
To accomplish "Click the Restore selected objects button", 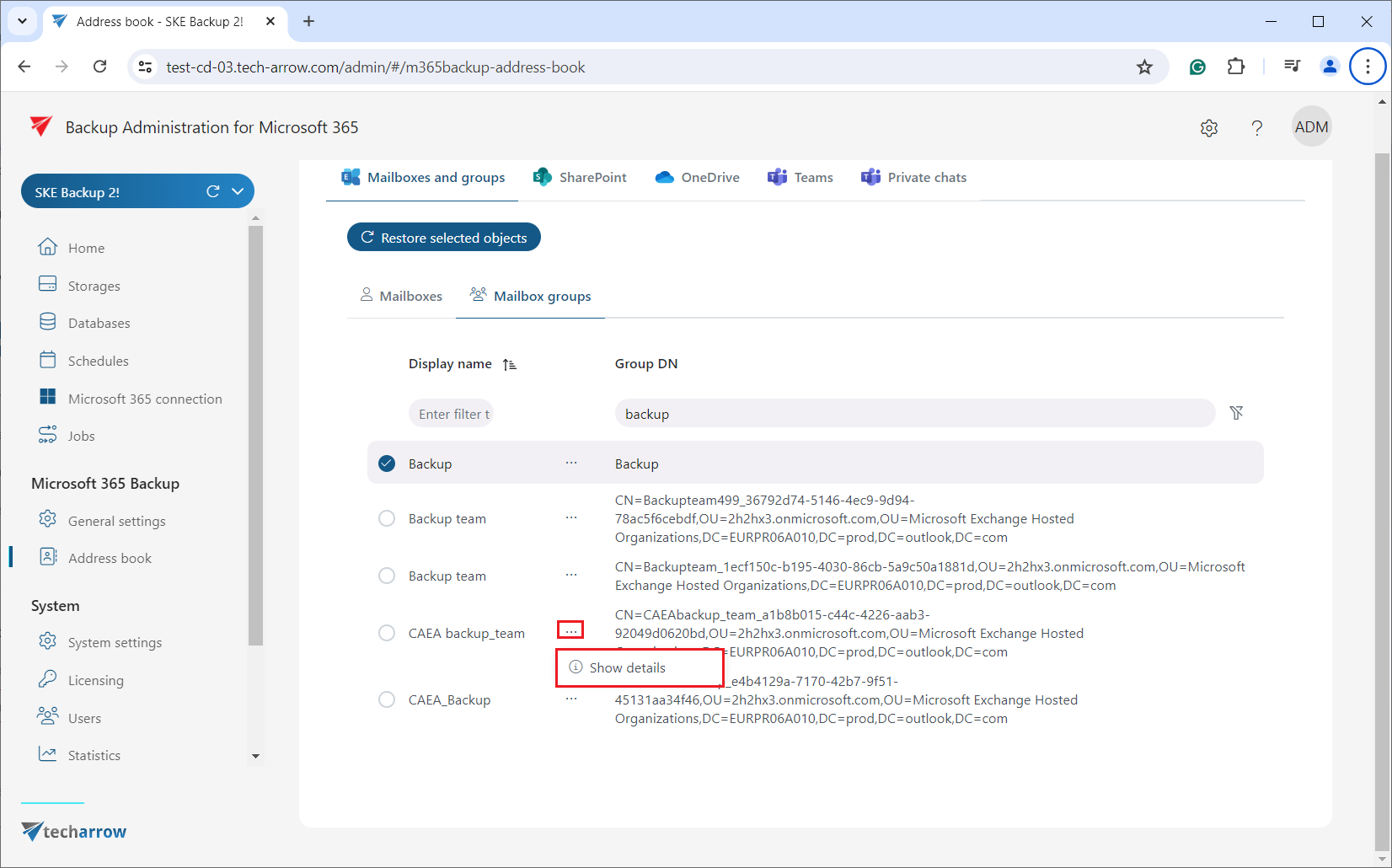I will tap(444, 238).
